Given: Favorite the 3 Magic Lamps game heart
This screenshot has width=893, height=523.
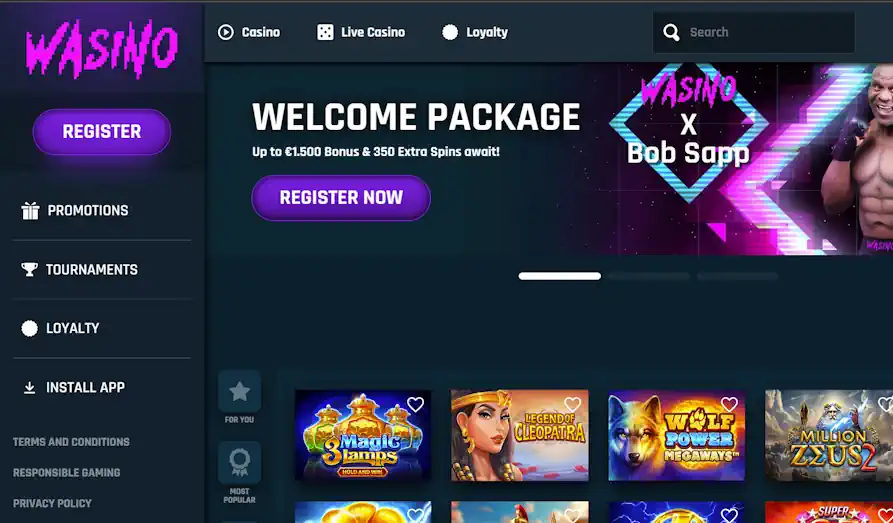Looking at the screenshot, I should [x=415, y=404].
